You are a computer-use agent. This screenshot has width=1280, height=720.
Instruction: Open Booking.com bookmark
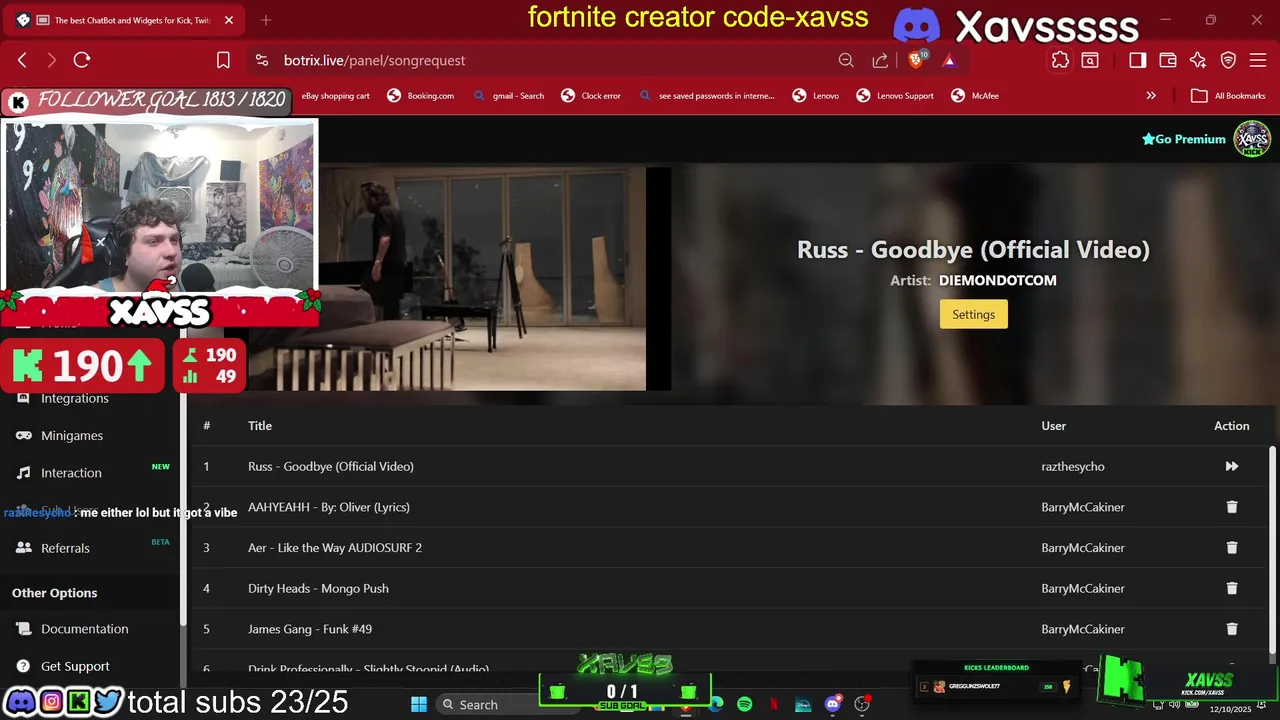point(420,96)
